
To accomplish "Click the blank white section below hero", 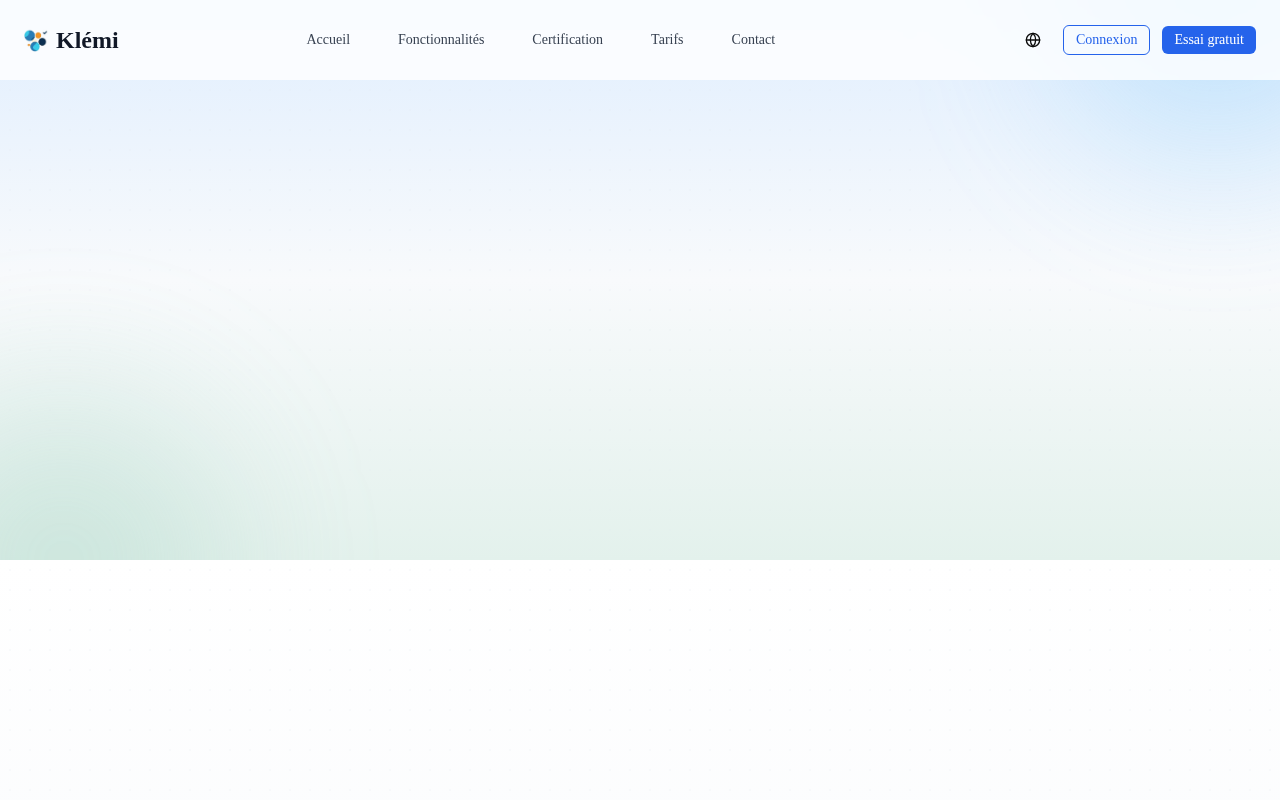I will pyautogui.click(x=640, y=680).
